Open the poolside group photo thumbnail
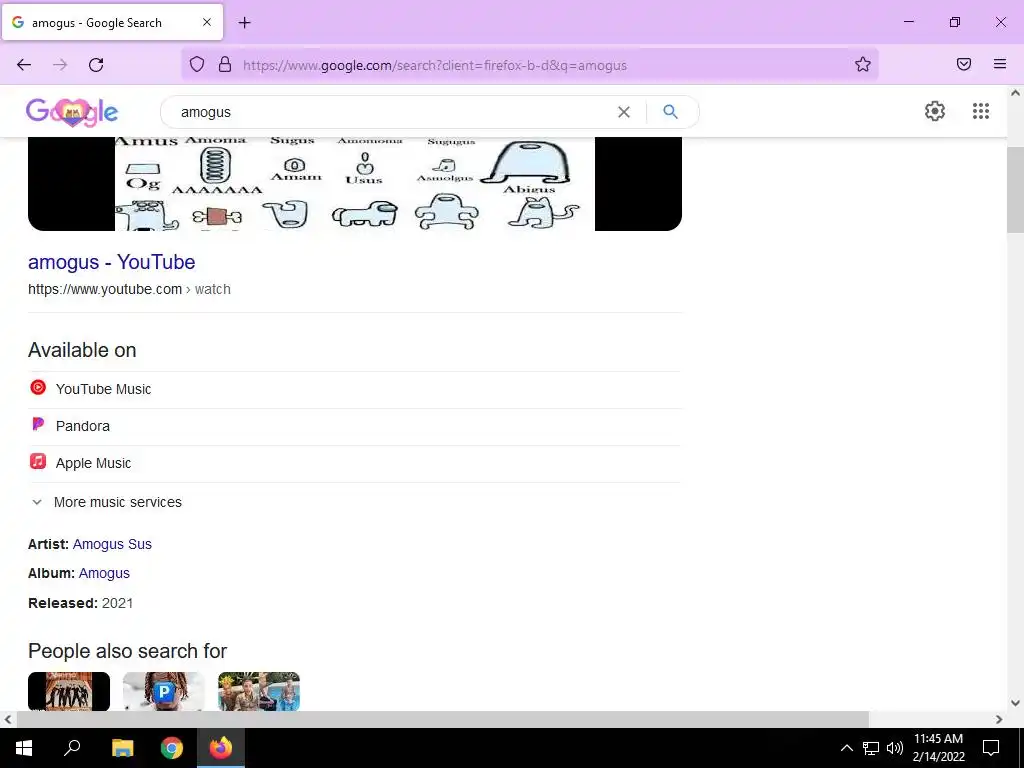Screen dimensions: 1024x768 (x=259, y=691)
